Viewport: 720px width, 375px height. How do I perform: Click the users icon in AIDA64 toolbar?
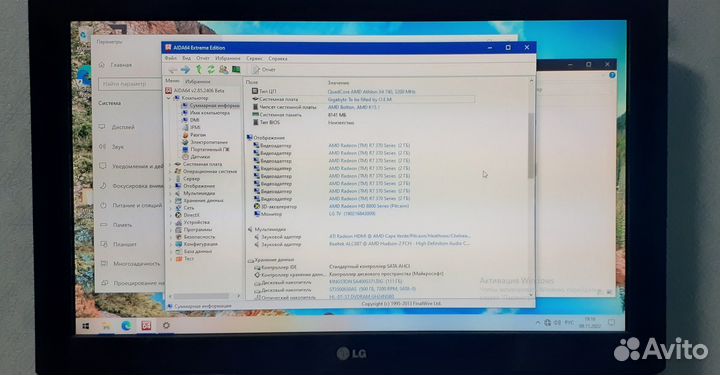224,70
